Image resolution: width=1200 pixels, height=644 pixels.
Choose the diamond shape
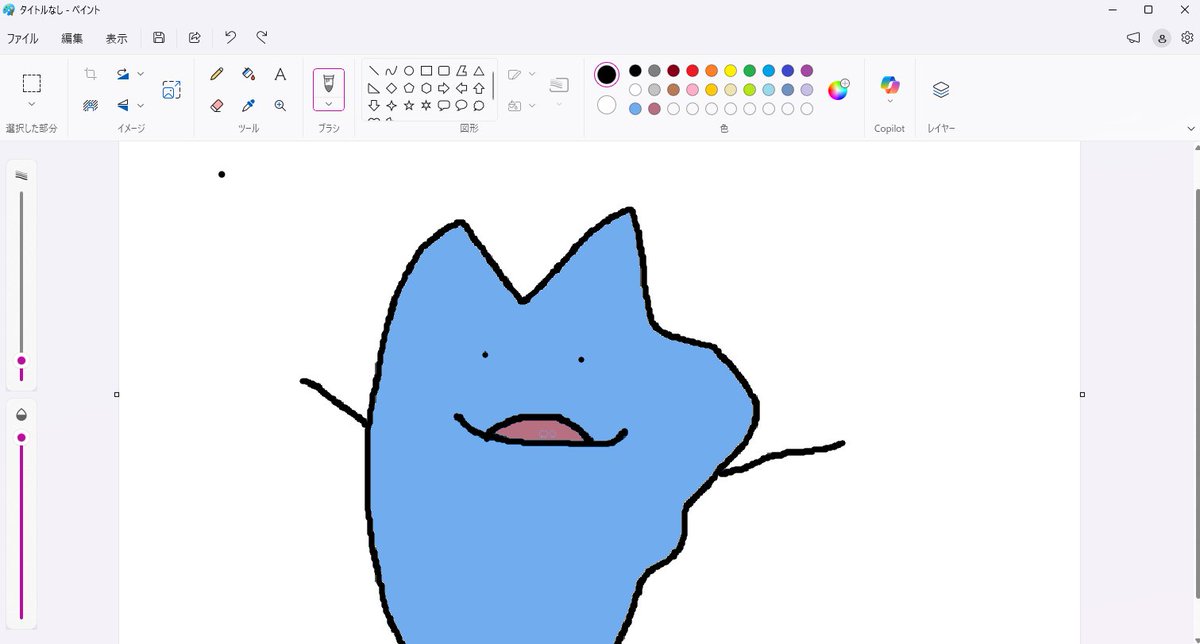(x=391, y=88)
